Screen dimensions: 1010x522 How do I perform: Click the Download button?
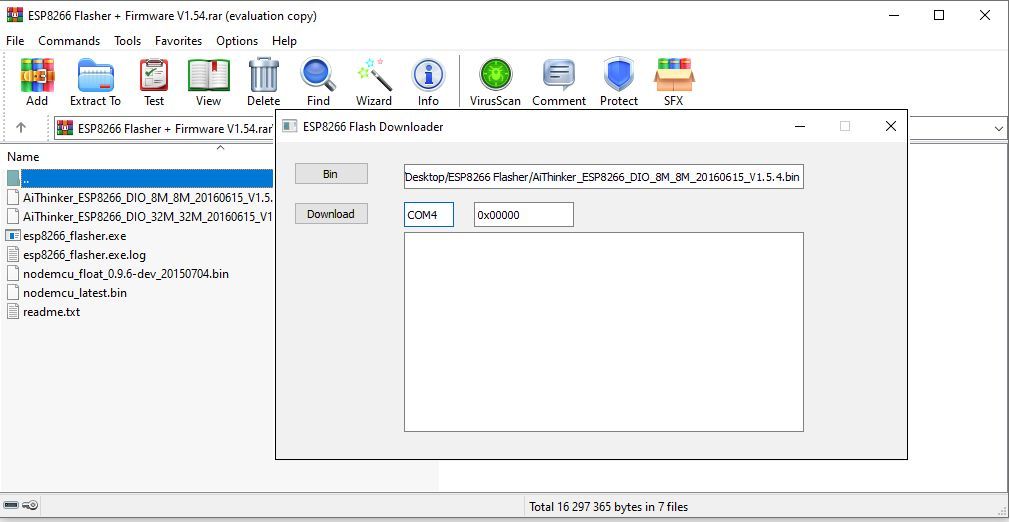331,214
